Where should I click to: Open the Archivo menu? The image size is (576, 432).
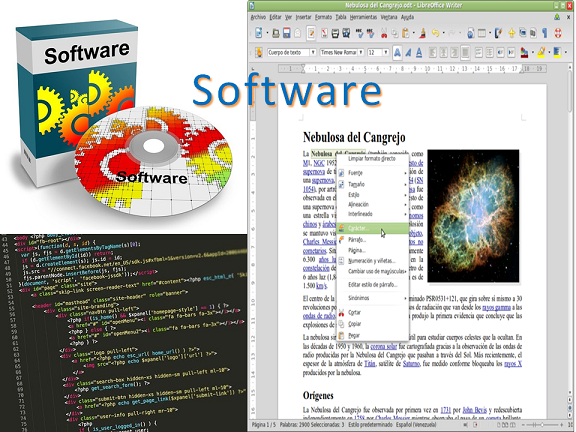[258, 17]
